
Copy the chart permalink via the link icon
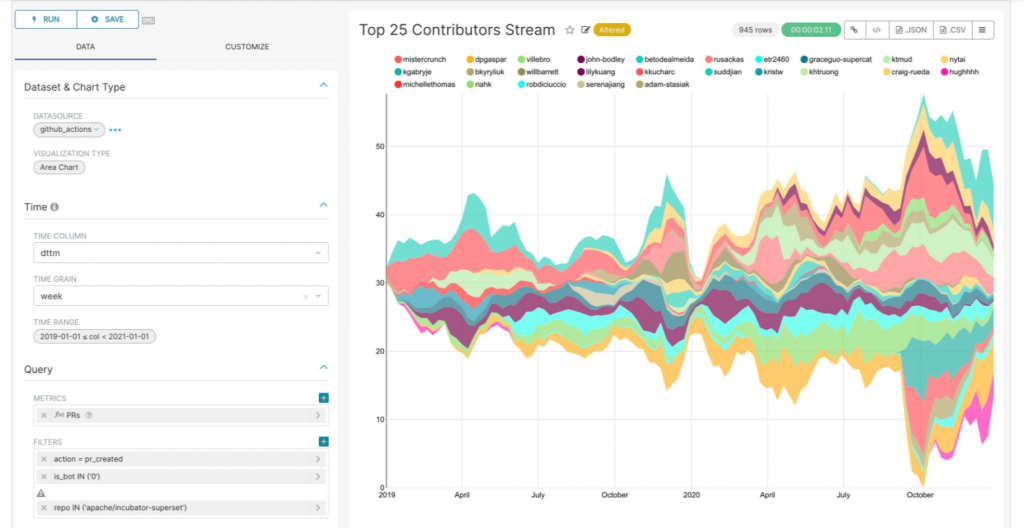854,30
